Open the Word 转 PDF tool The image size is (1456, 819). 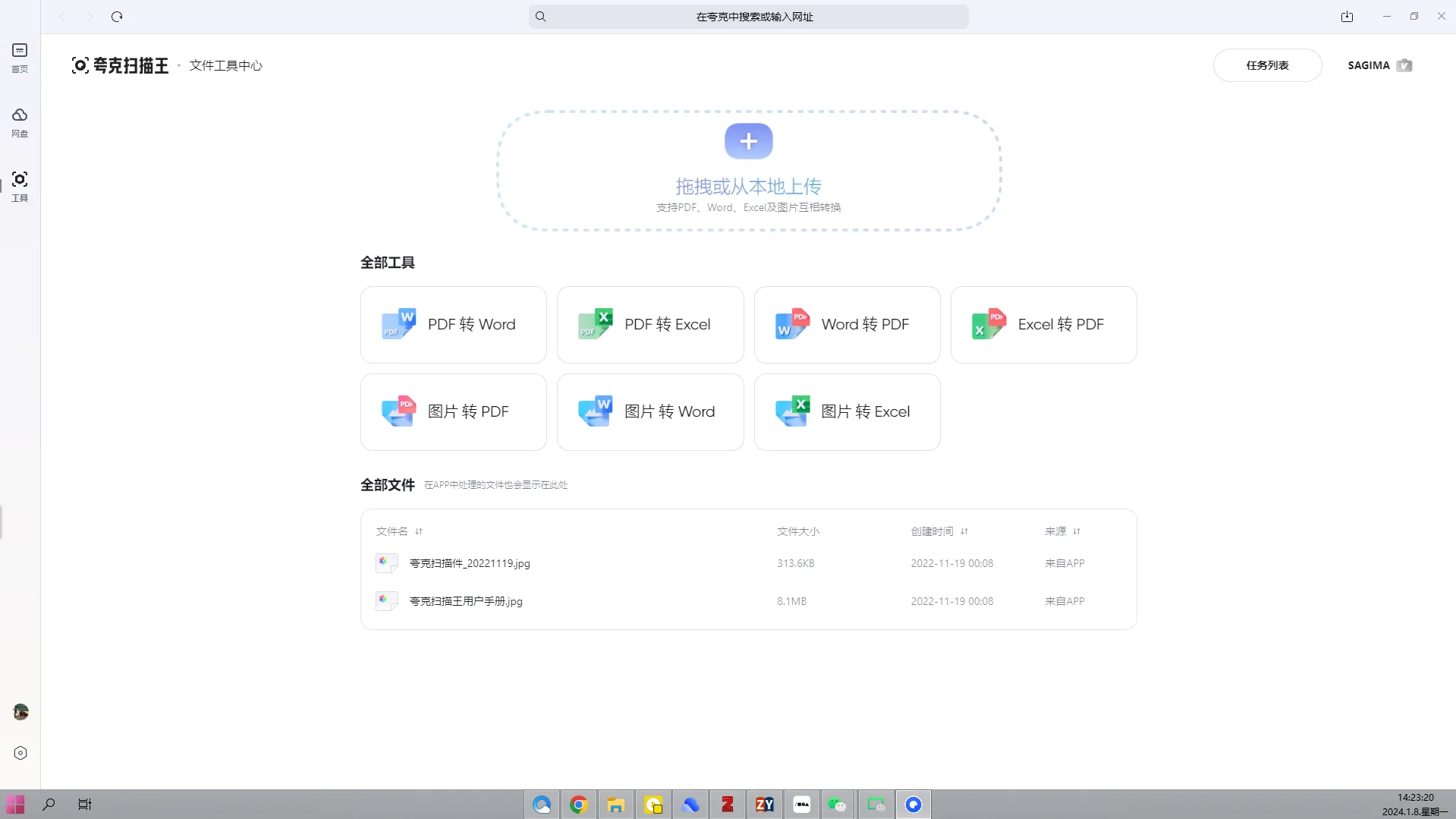pos(847,325)
